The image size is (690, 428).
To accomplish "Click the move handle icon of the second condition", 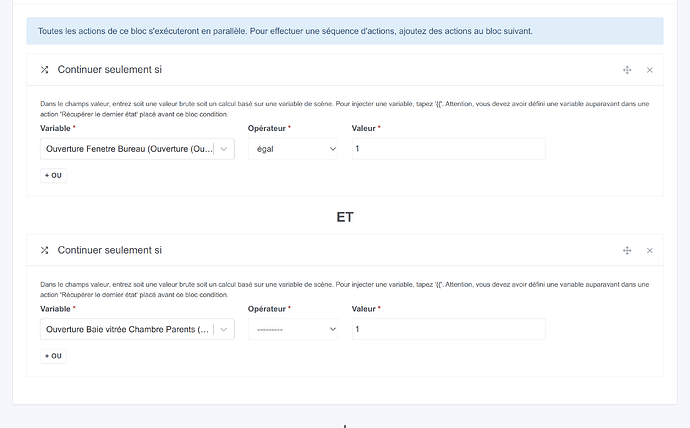I will [x=627, y=250].
